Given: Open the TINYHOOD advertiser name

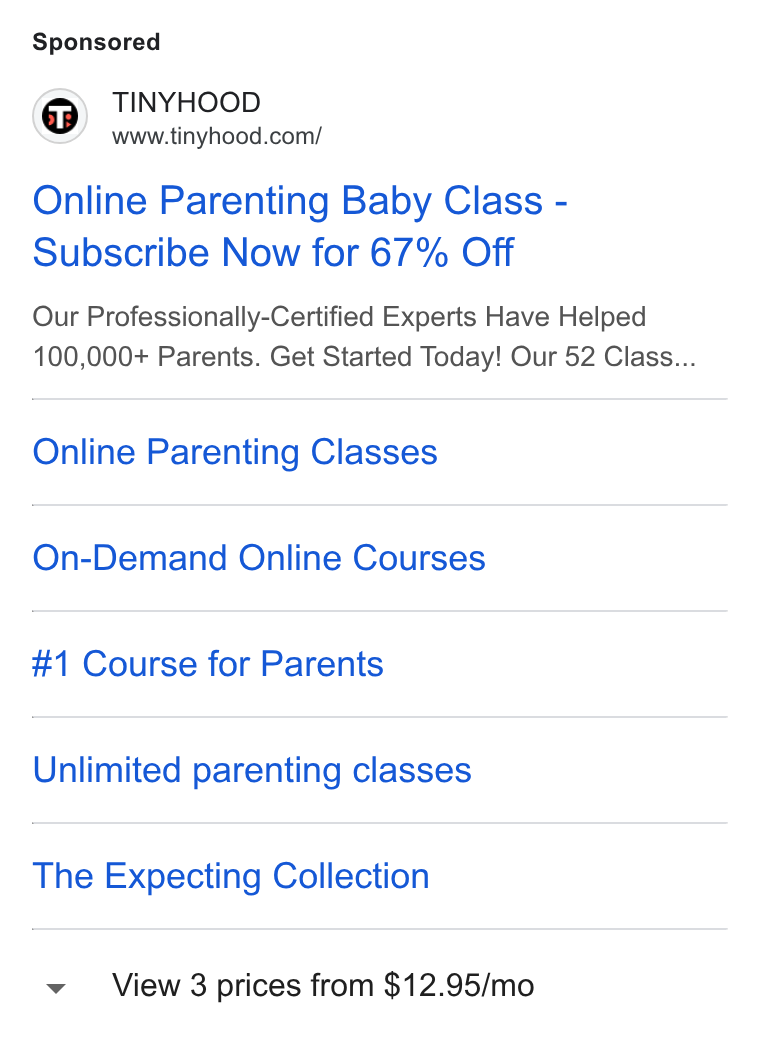Looking at the screenshot, I should [x=186, y=103].
